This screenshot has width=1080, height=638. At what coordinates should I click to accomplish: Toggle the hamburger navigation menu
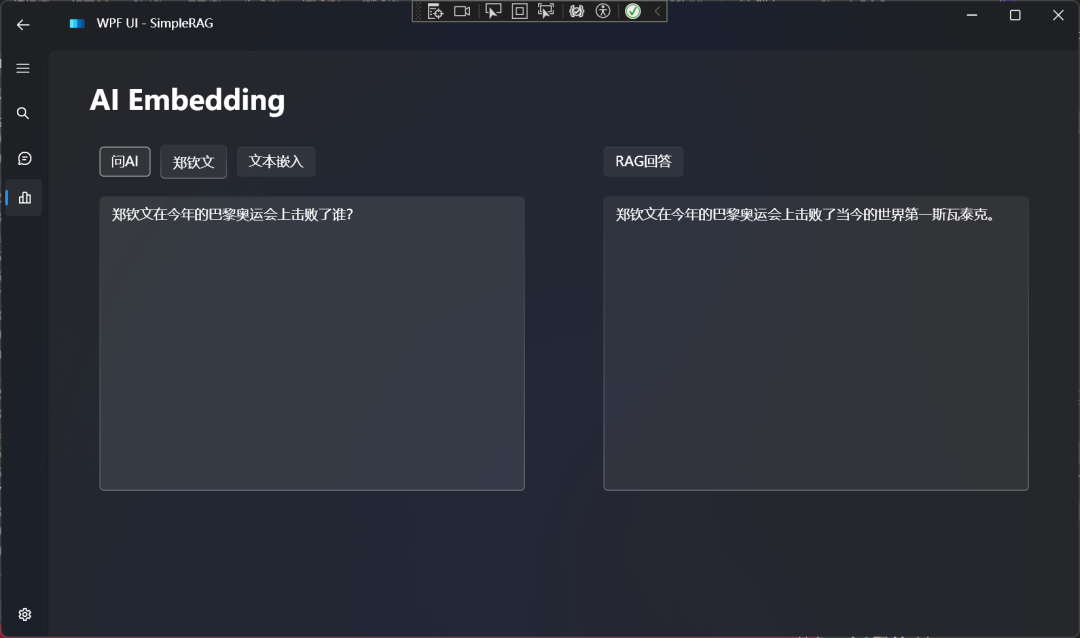point(23,68)
